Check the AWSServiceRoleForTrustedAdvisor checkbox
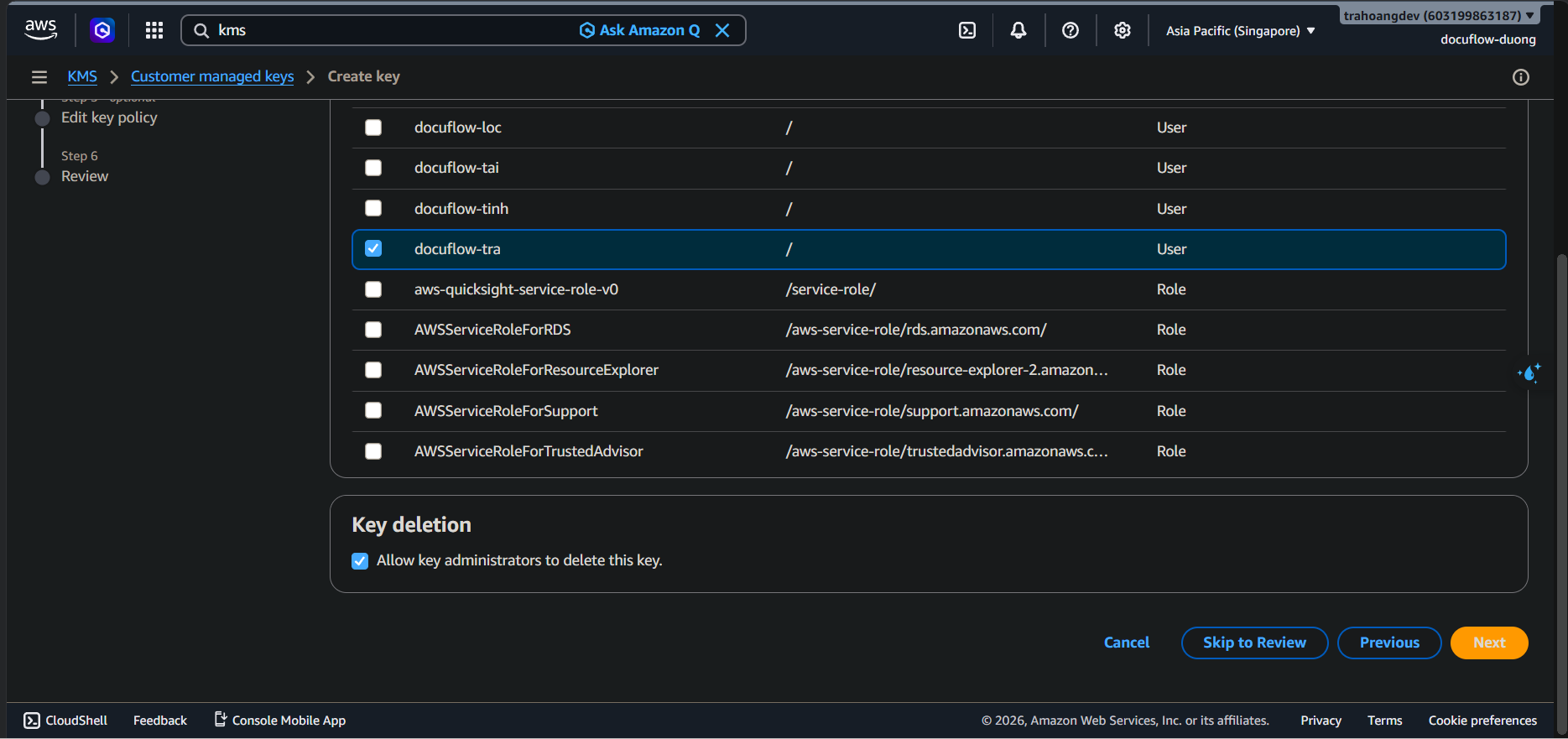This screenshot has width=1568, height=739. pyautogui.click(x=373, y=451)
